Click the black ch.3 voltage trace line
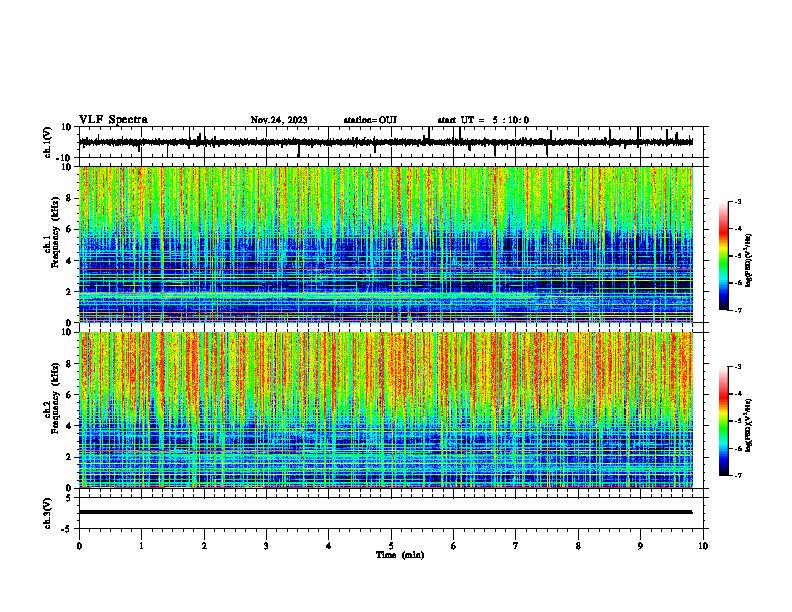 tap(385, 512)
